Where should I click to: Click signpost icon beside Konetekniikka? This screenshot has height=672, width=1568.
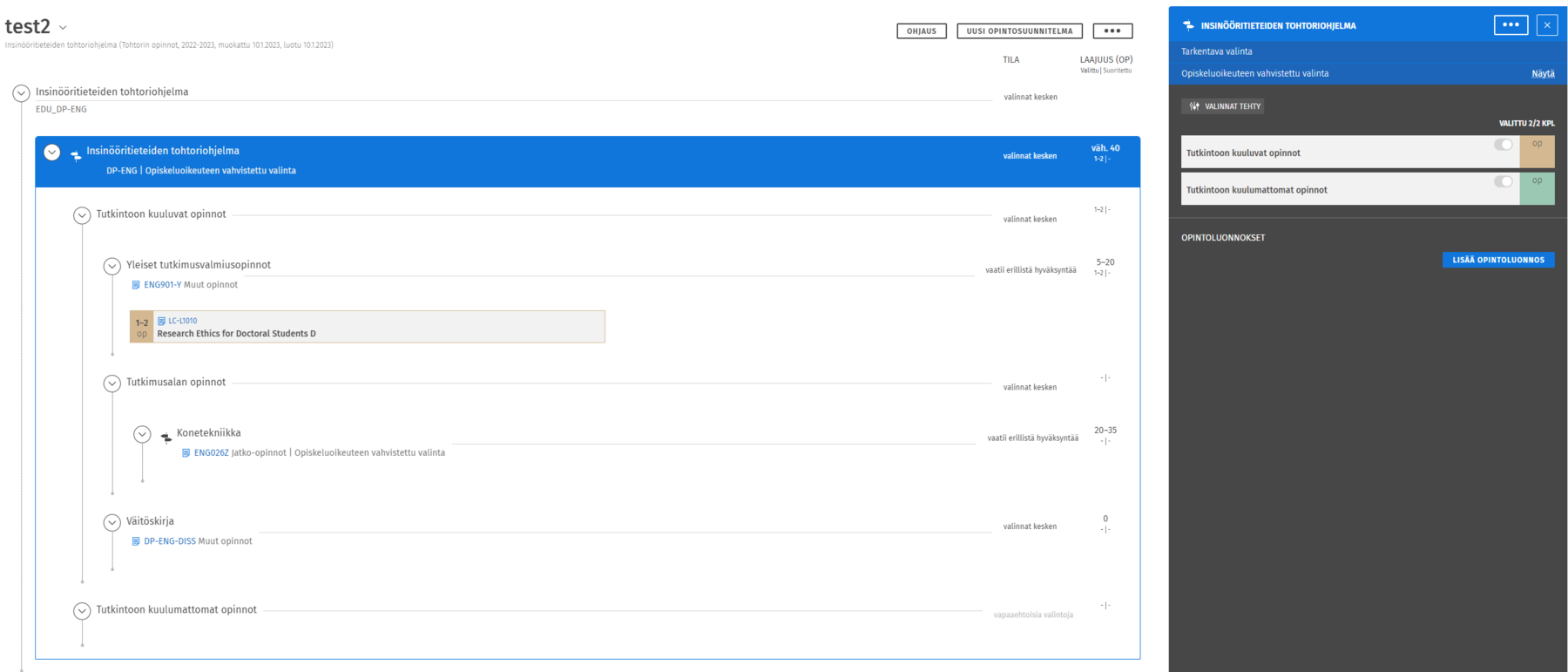pyautogui.click(x=166, y=438)
